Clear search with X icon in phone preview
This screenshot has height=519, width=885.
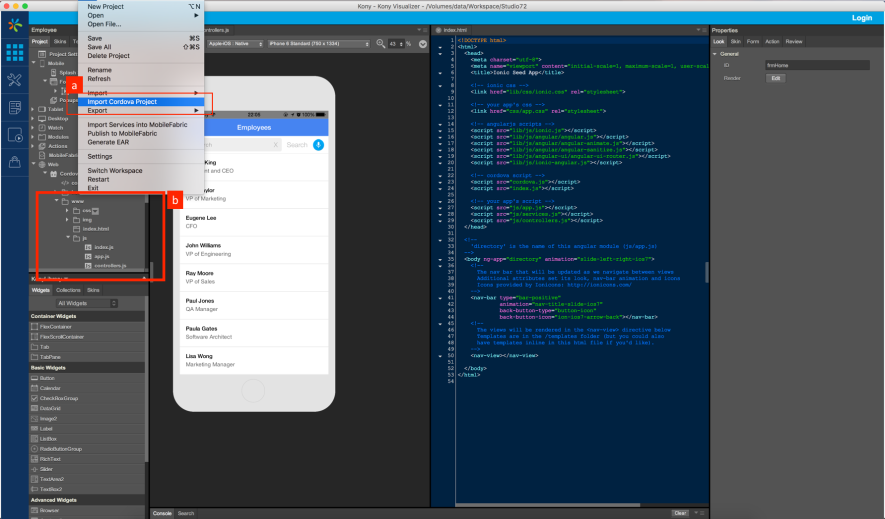click(275, 145)
